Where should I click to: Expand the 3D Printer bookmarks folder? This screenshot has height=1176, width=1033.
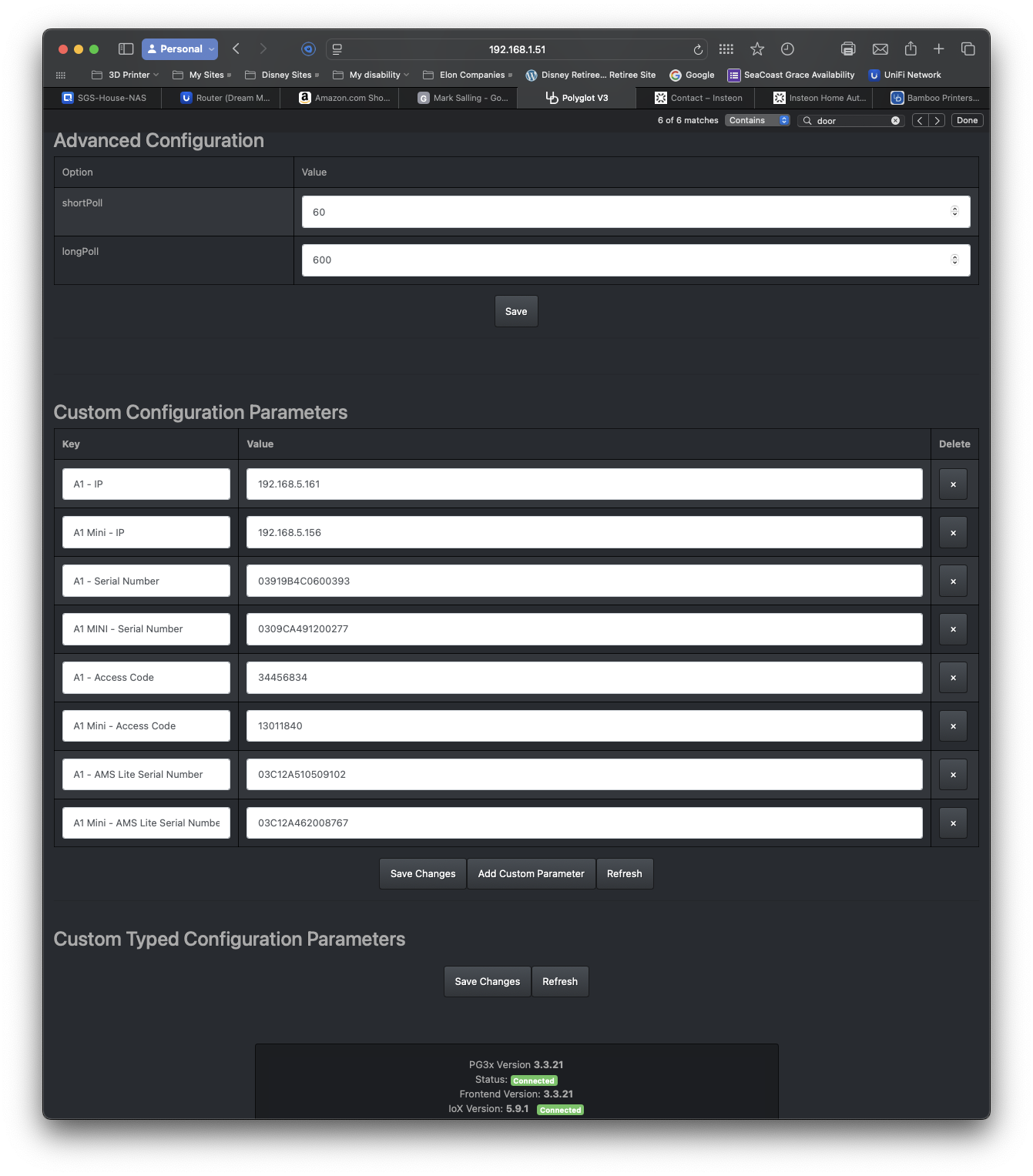125,75
